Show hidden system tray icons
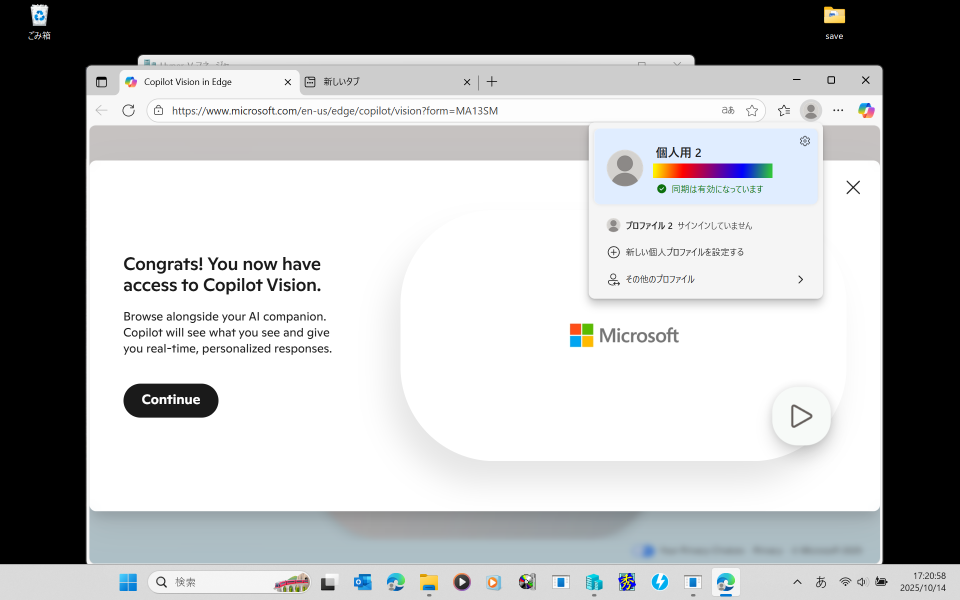Image resolution: width=960 pixels, height=600 pixels. 797,582
